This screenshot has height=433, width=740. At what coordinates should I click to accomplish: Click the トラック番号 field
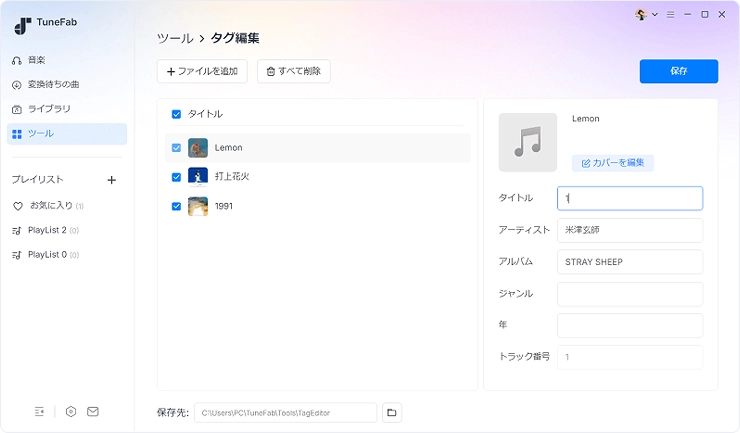(630, 357)
